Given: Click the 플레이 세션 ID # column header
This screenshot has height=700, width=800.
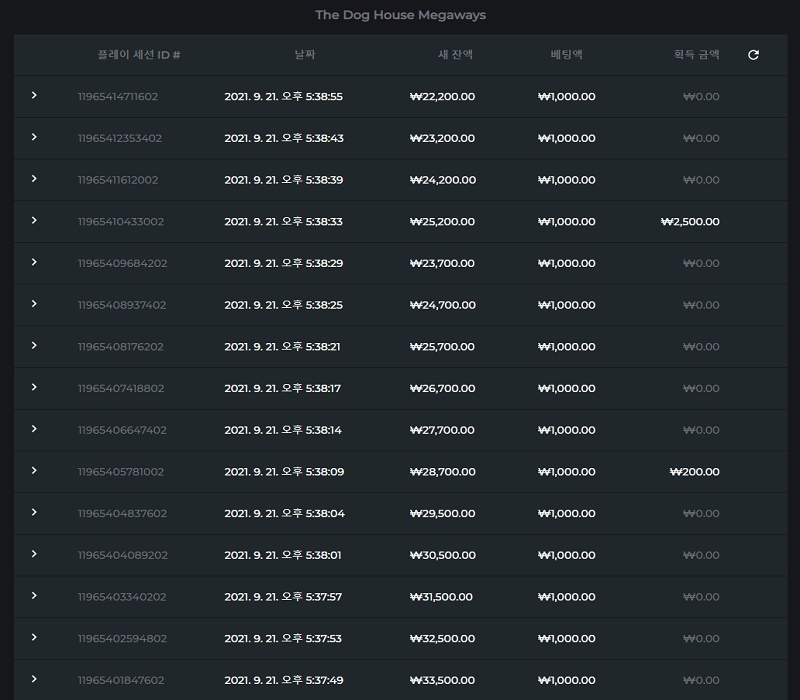Looking at the screenshot, I should tap(139, 55).
